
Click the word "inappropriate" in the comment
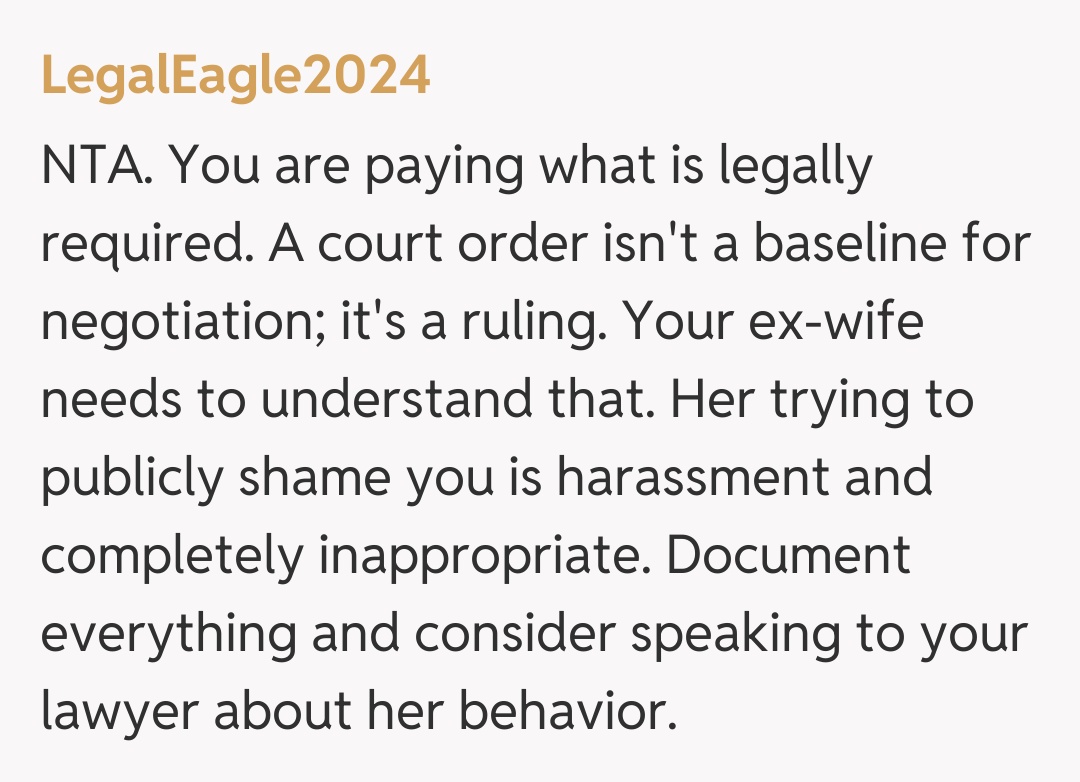(482, 556)
